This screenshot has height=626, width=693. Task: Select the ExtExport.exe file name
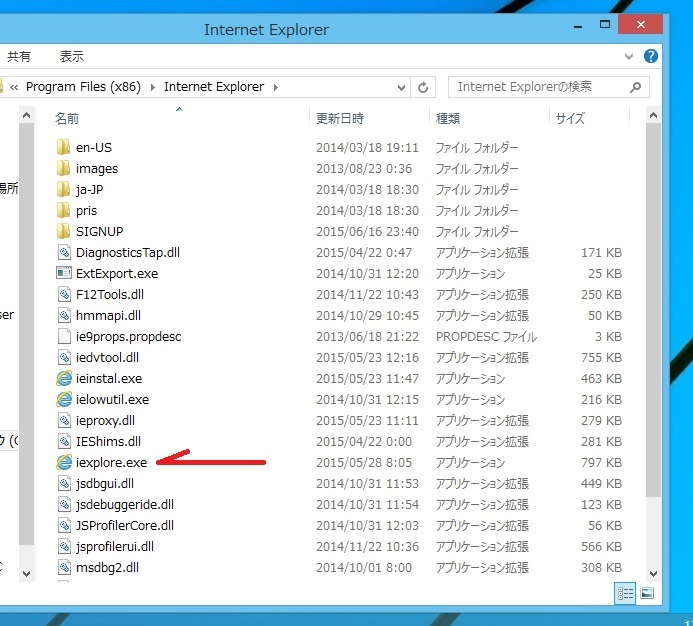pyautogui.click(x=117, y=273)
